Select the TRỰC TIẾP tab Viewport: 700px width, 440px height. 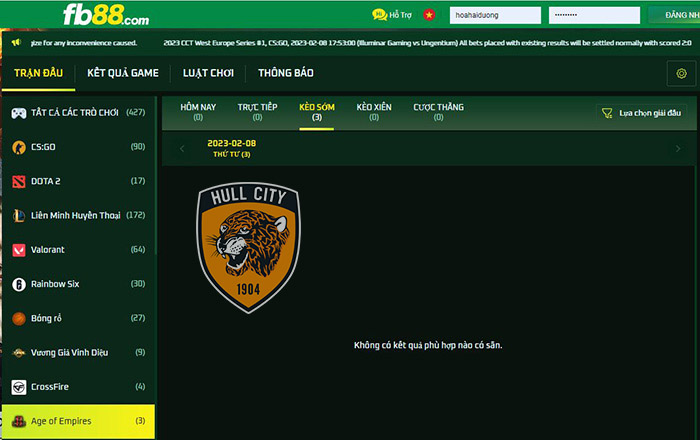[x=257, y=112]
